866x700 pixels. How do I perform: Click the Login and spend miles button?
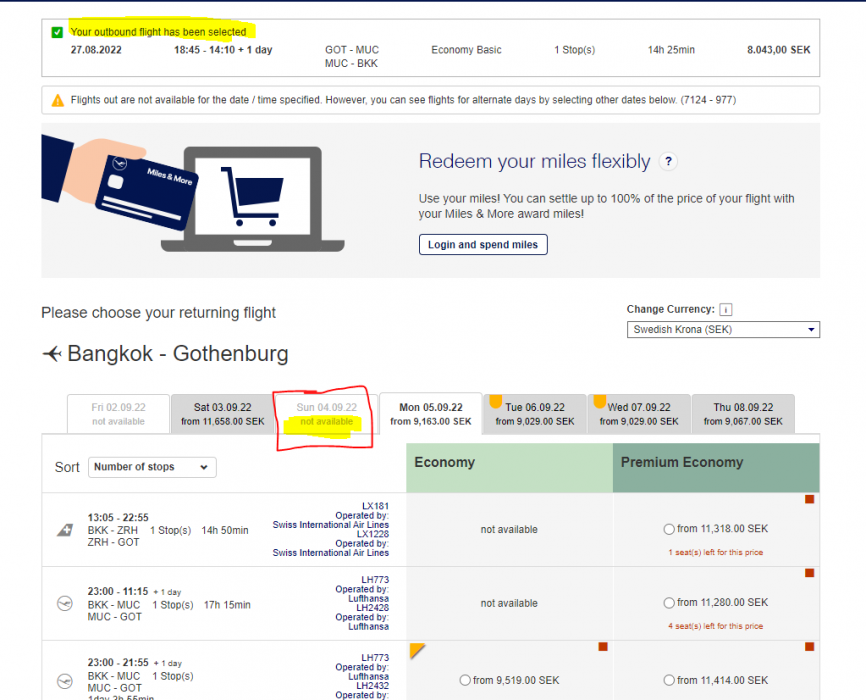tap(483, 245)
